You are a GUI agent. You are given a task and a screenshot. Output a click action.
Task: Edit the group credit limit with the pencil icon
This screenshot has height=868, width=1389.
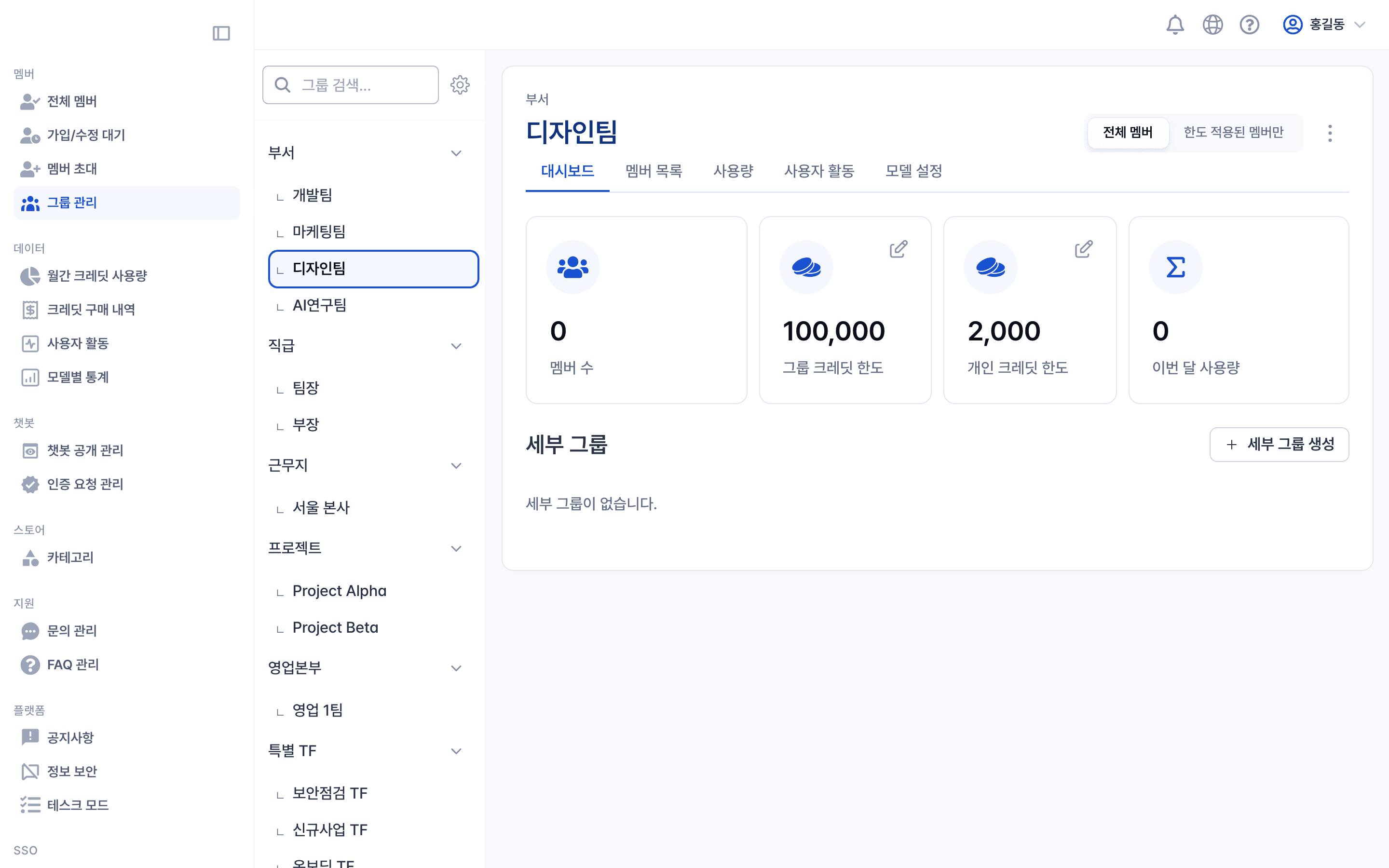coord(898,248)
